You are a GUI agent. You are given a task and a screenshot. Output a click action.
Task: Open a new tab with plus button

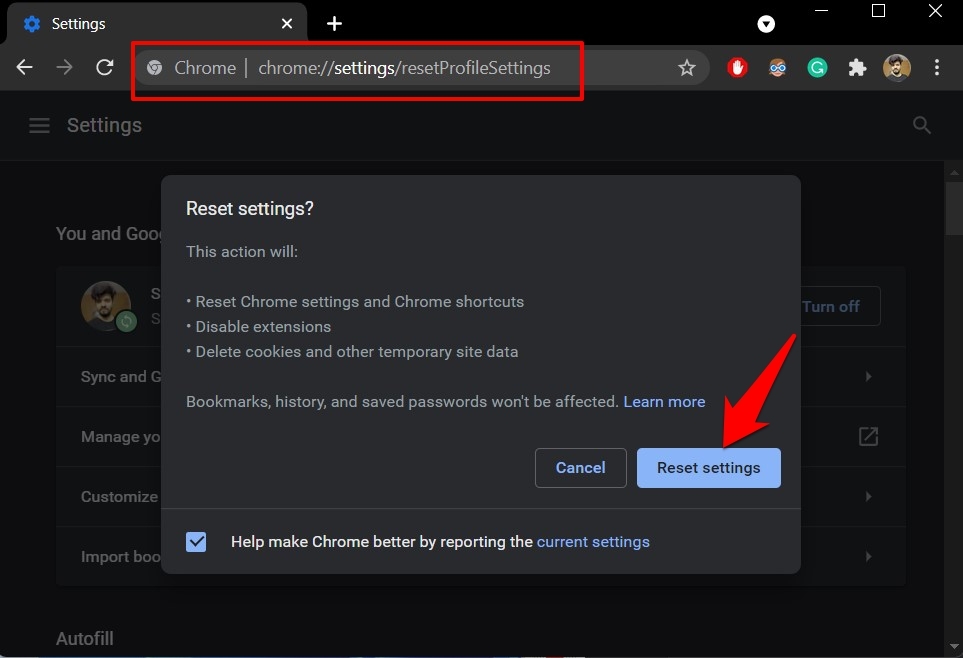tap(335, 23)
